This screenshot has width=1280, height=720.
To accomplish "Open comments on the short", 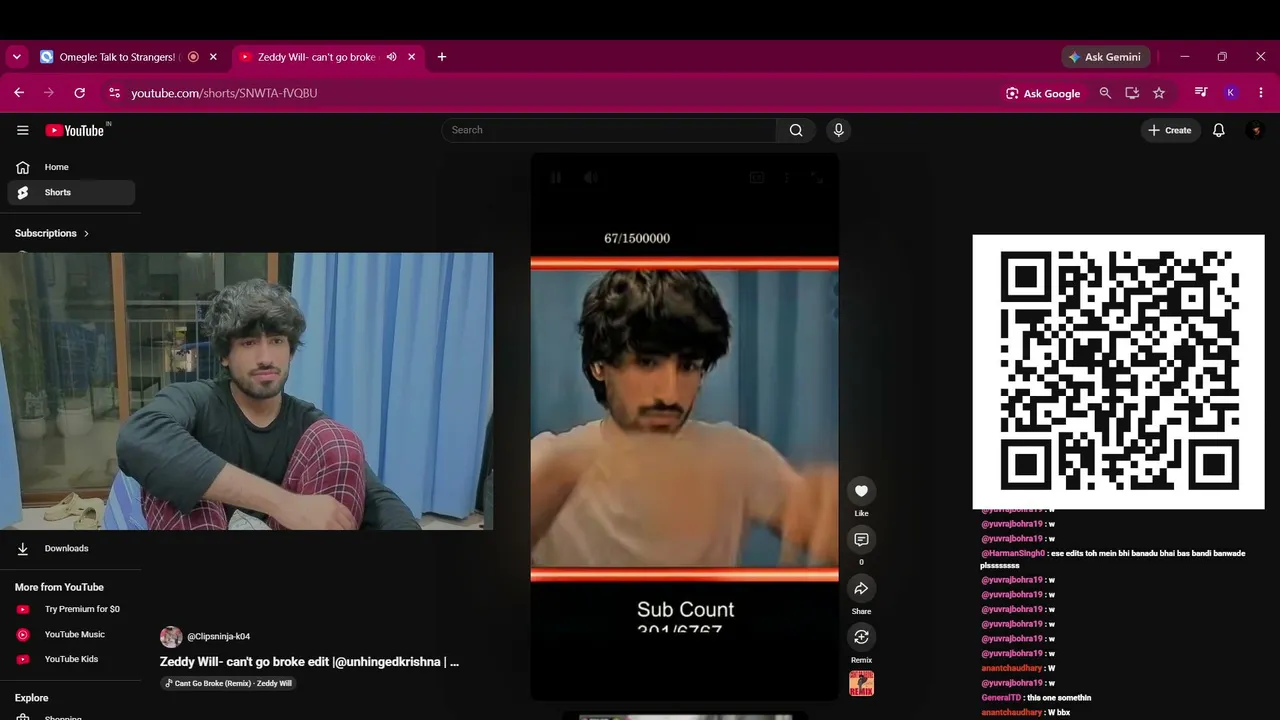I will click(861, 540).
